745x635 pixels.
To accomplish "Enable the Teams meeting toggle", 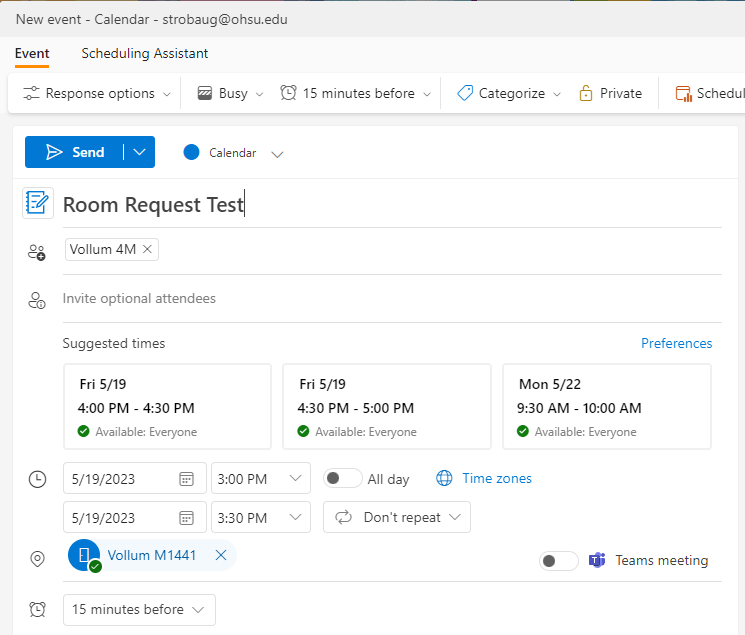I will [x=558, y=561].
